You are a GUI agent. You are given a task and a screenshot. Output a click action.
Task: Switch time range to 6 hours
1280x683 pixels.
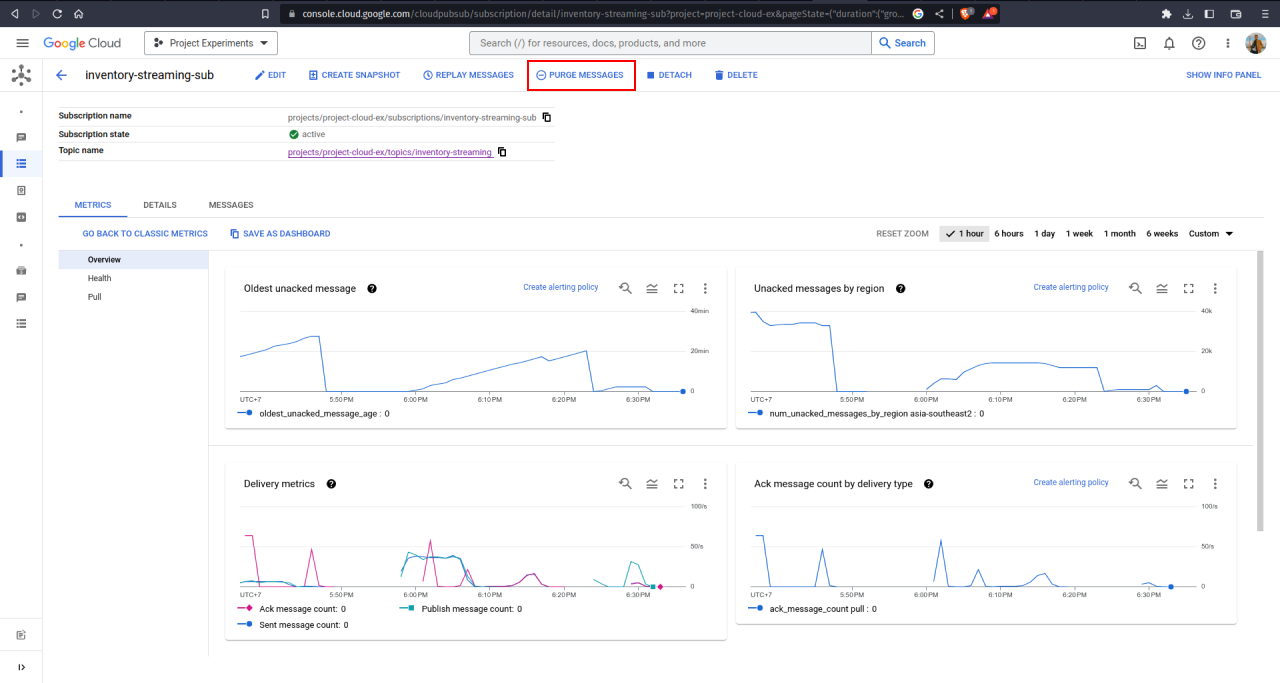click(1008, 234)
